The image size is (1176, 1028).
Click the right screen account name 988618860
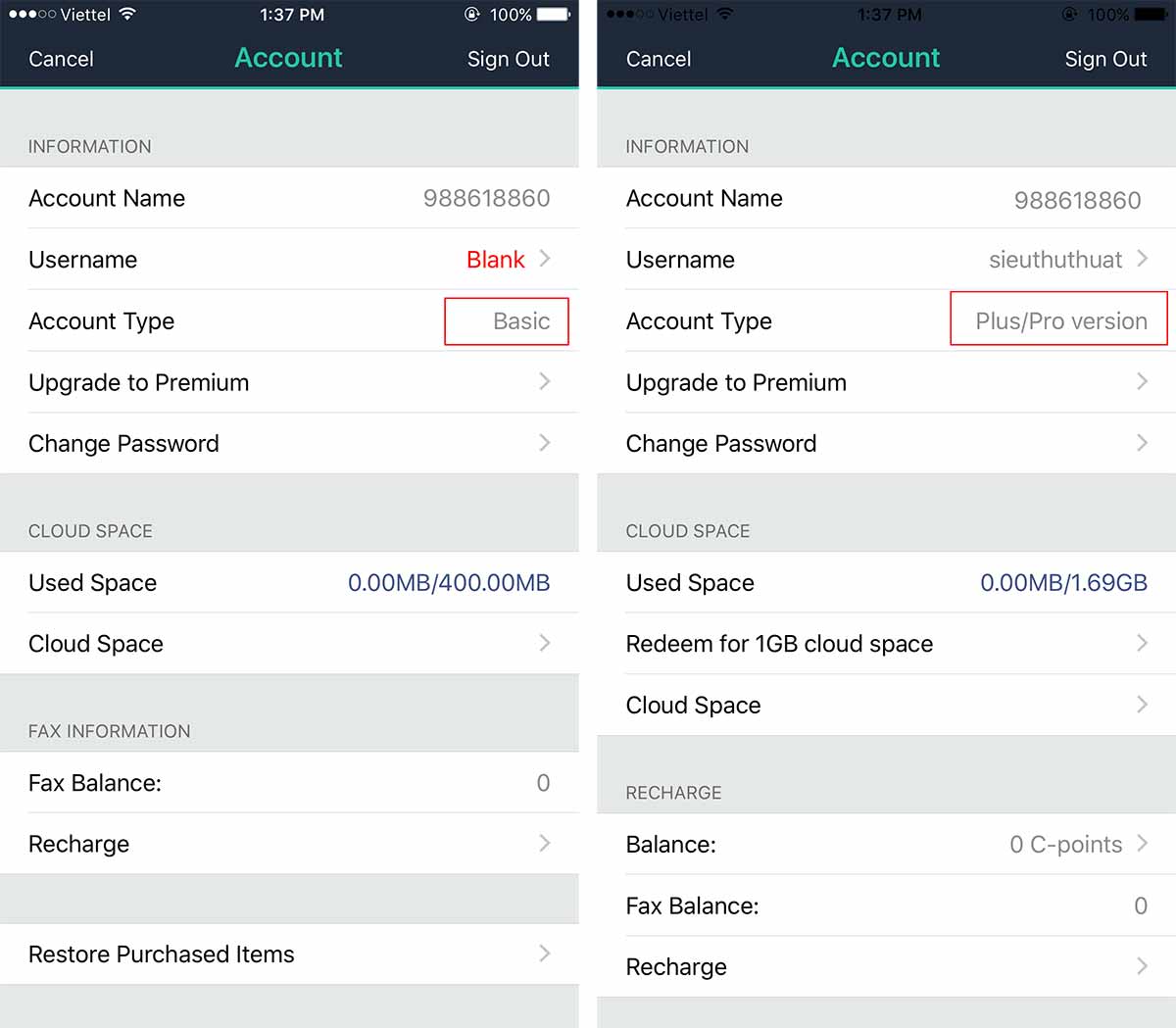[x=1077, y=200]
